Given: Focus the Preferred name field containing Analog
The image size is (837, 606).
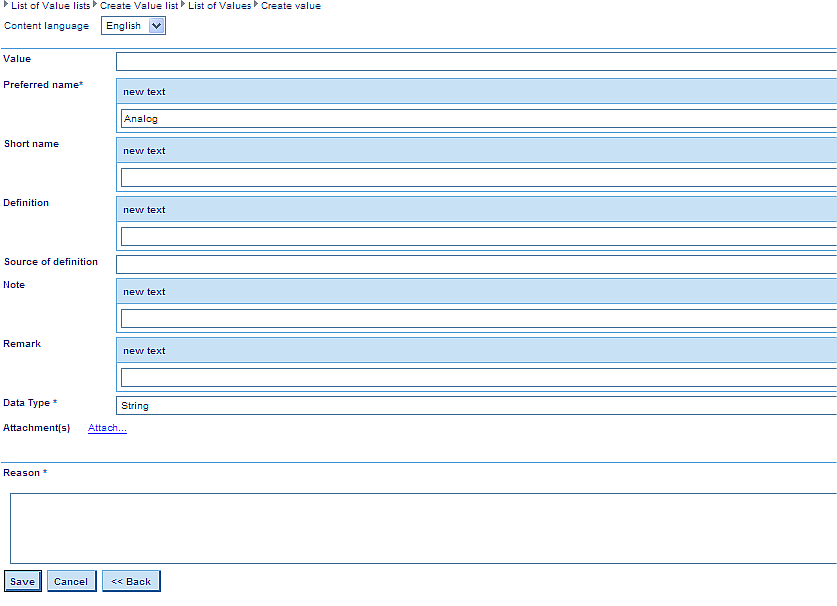Looking at the screenshot, I should (476, 119).
